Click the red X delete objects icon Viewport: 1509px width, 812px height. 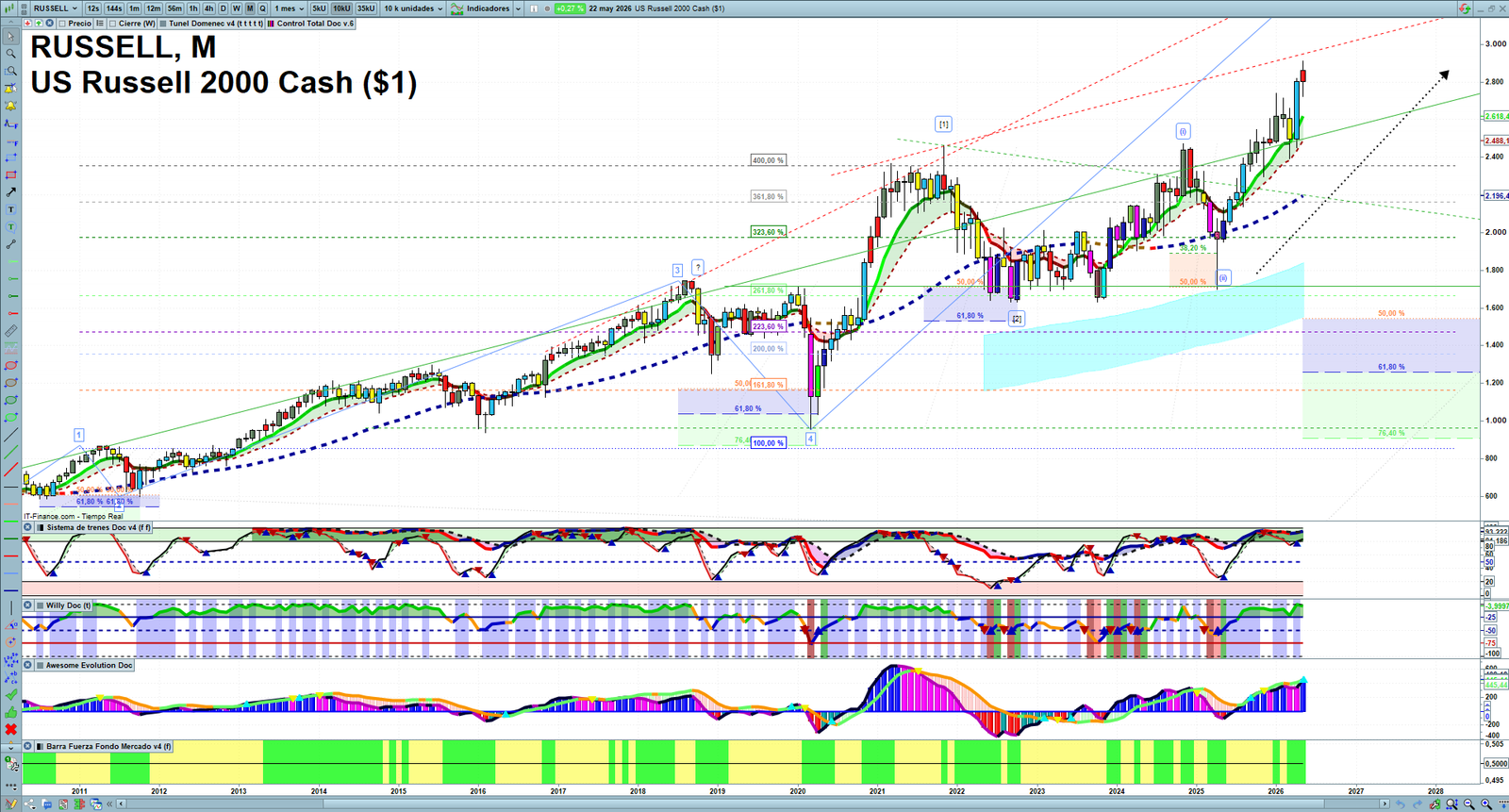(11, 729)
